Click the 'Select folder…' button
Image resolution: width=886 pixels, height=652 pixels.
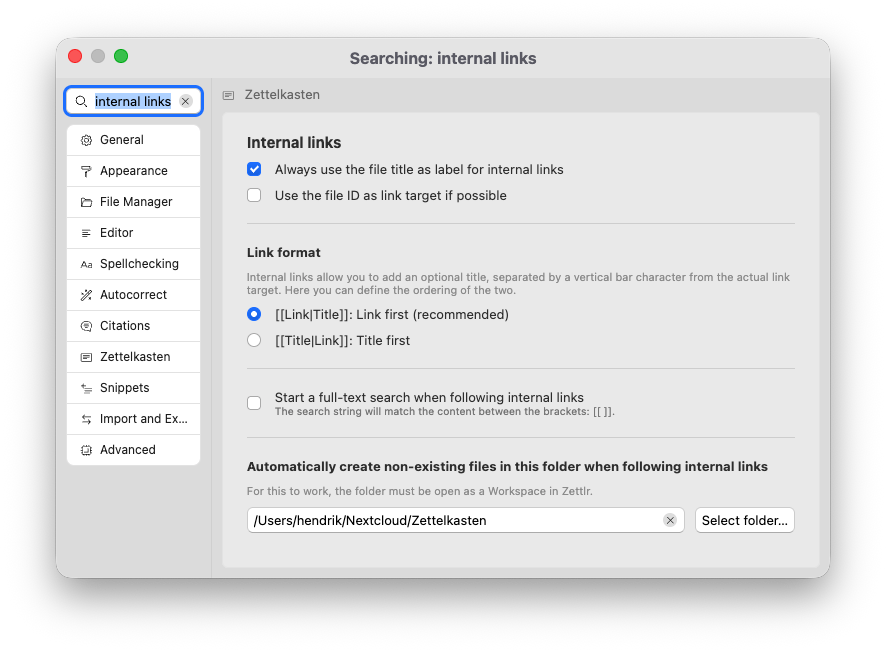[x=744, y=520]
